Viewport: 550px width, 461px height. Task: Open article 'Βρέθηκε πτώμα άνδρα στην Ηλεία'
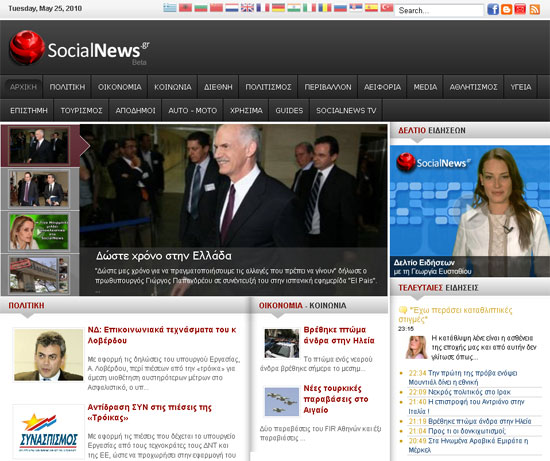point(339,335)
